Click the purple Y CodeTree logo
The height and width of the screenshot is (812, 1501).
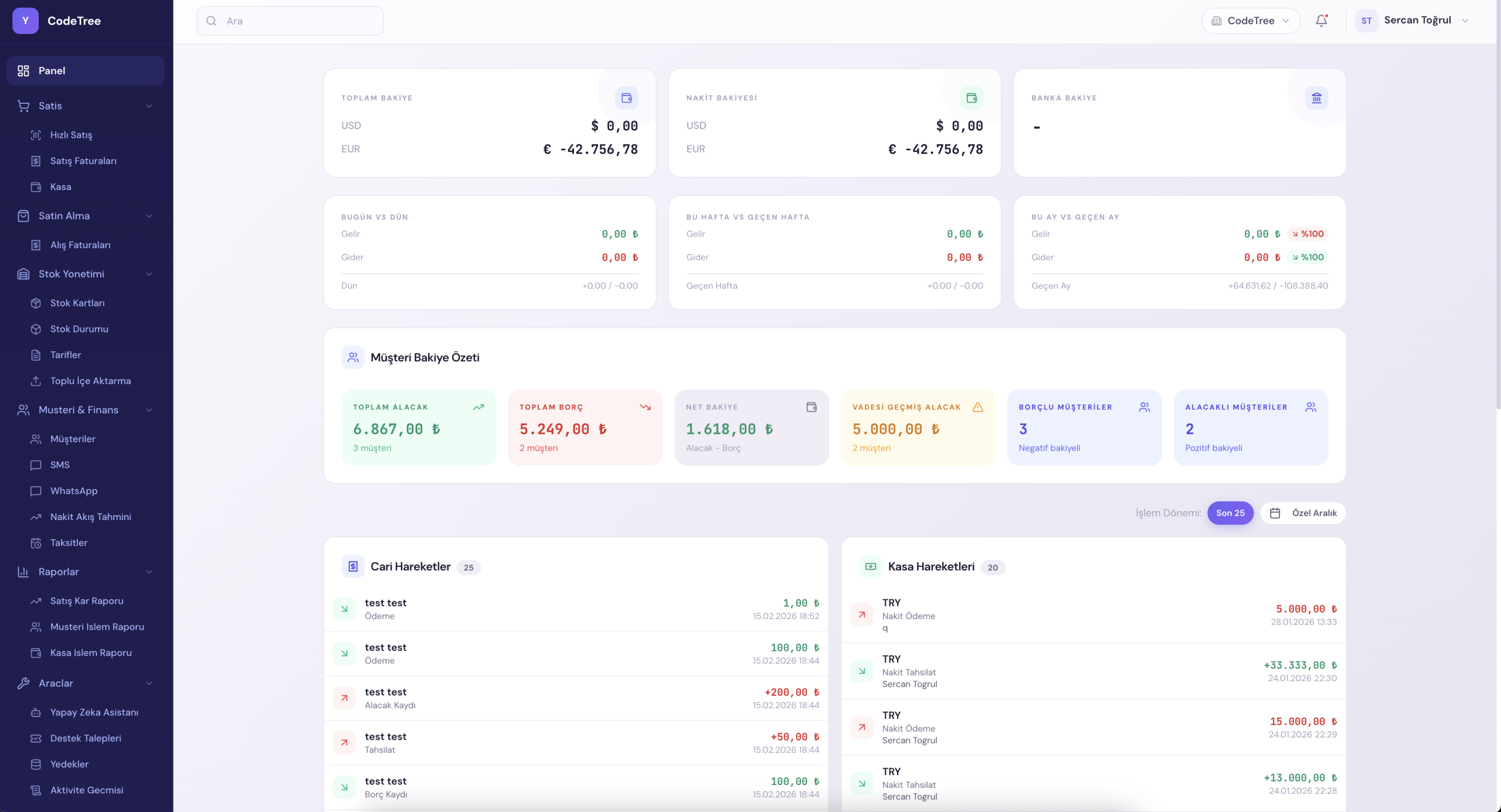(25, 21)
